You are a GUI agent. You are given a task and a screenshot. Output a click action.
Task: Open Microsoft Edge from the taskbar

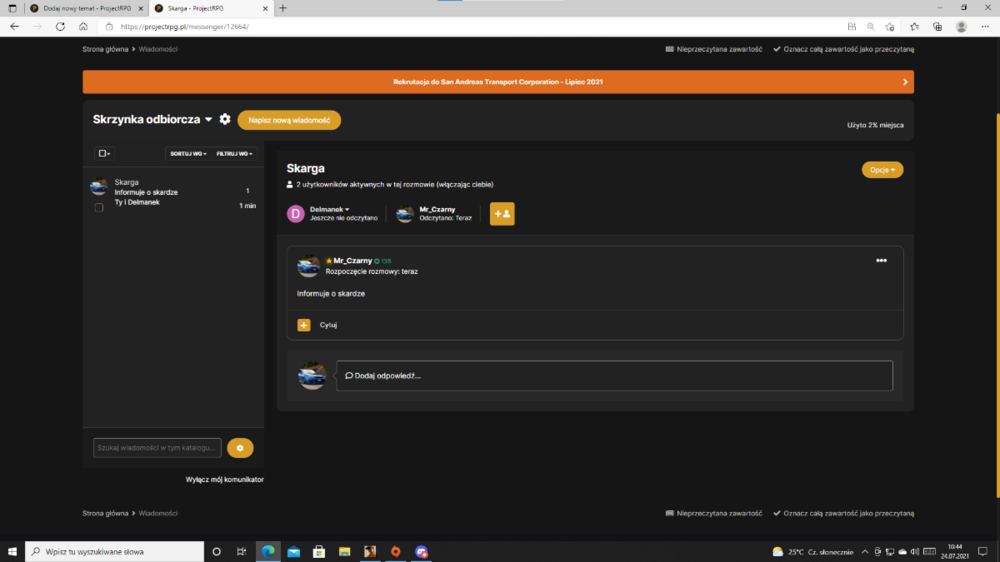point(268,551)
